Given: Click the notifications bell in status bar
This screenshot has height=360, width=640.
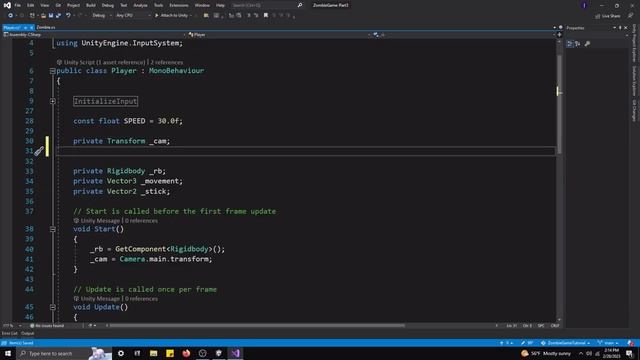Looking at the screenshot, I should pyautogui.click(x=631, y=343).
